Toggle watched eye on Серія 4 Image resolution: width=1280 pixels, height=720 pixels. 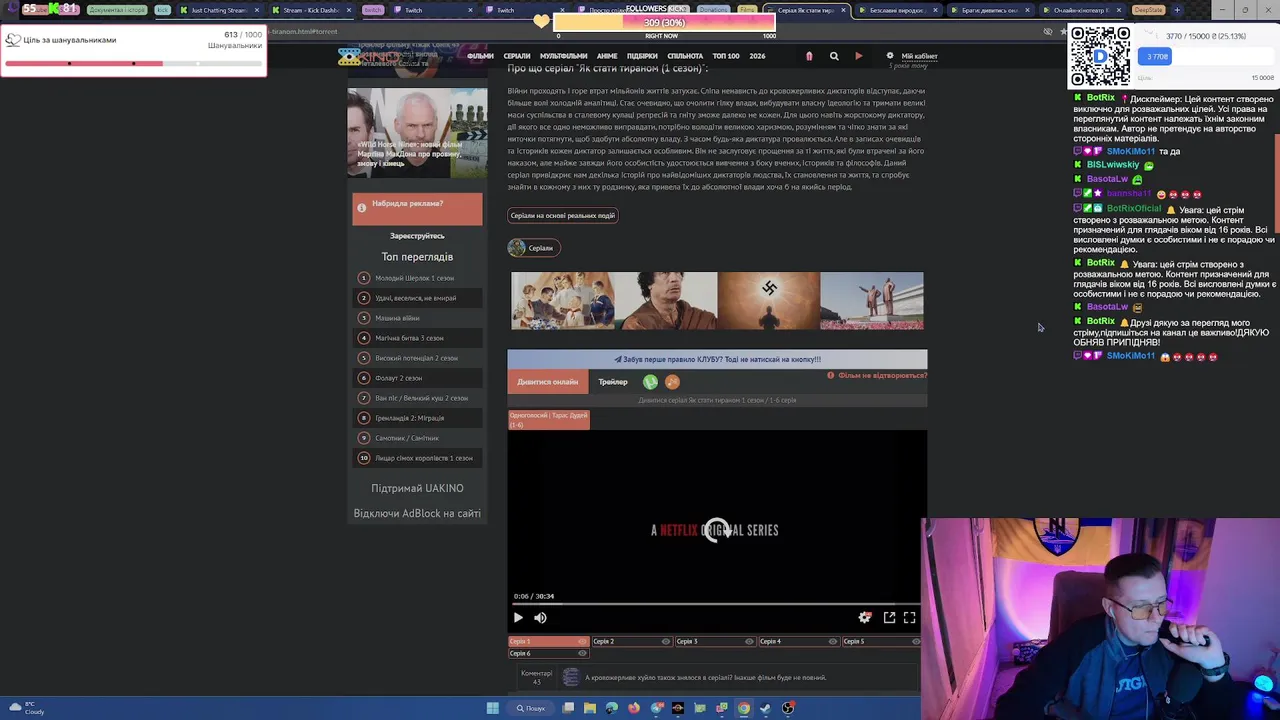[832, 642]
